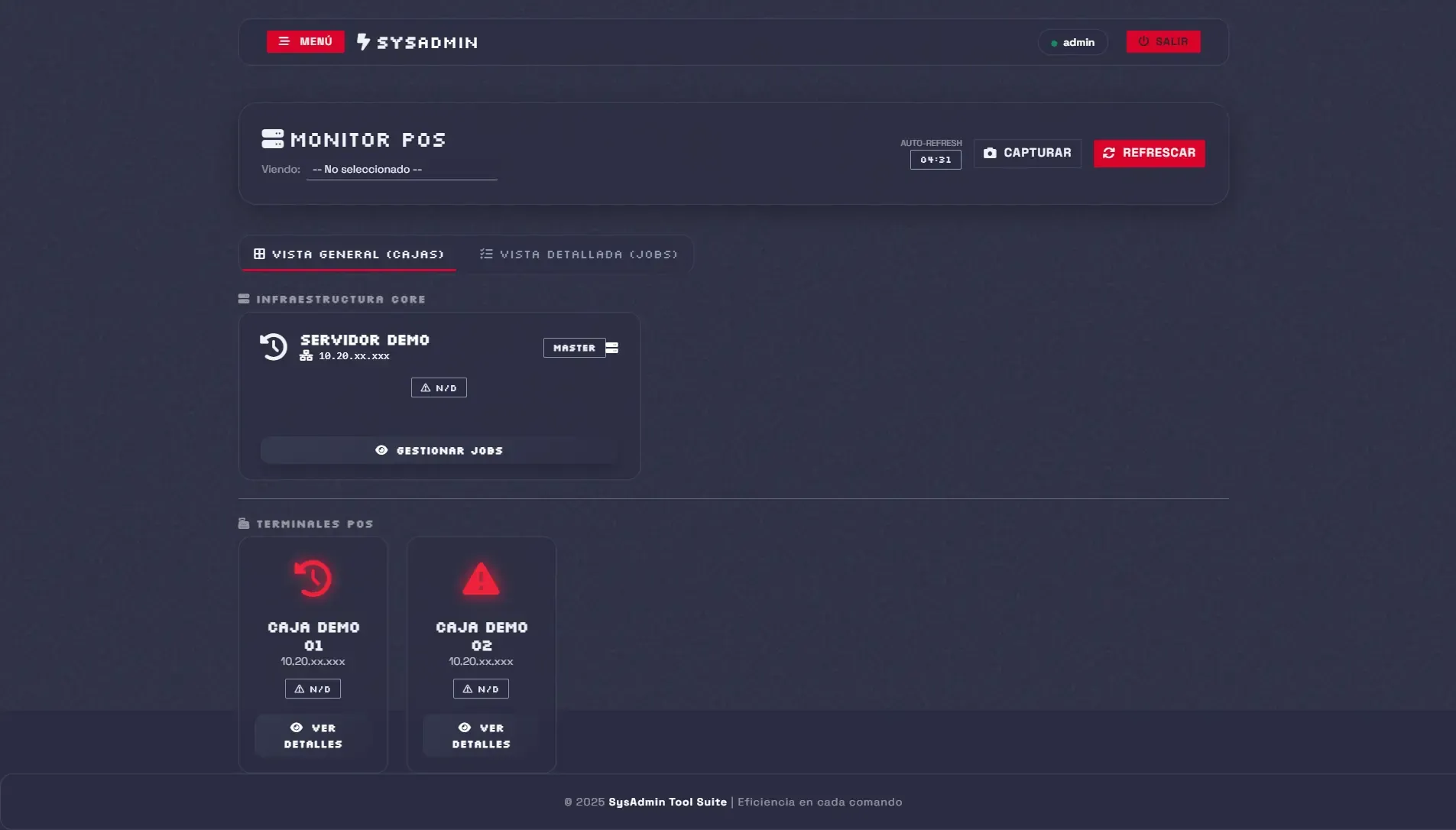Select the SERVIDOR DEMO title
1456x830 pixels.
365,339
